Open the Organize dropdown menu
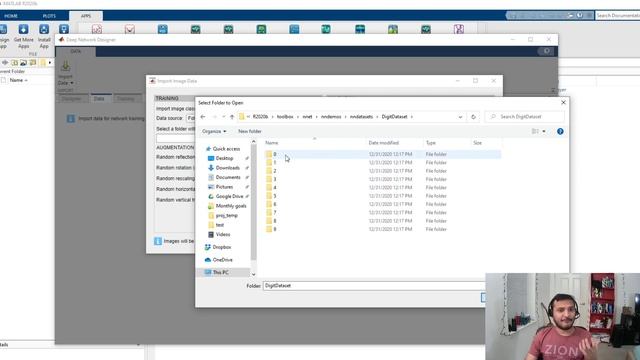The width and height of the screenshot is (640, 360). coord(214,131)
